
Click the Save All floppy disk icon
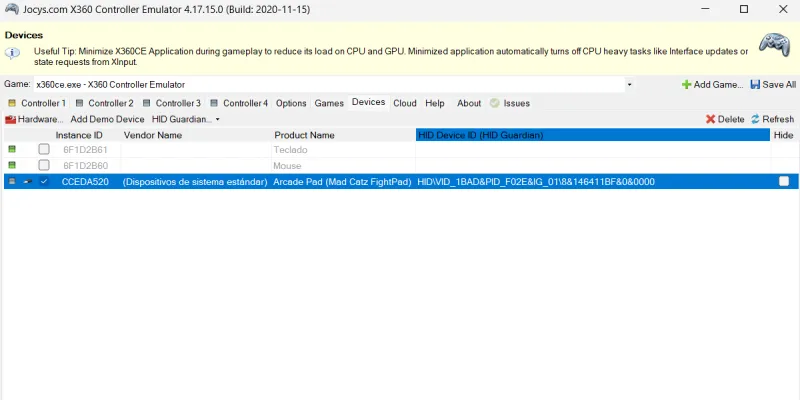755,84
